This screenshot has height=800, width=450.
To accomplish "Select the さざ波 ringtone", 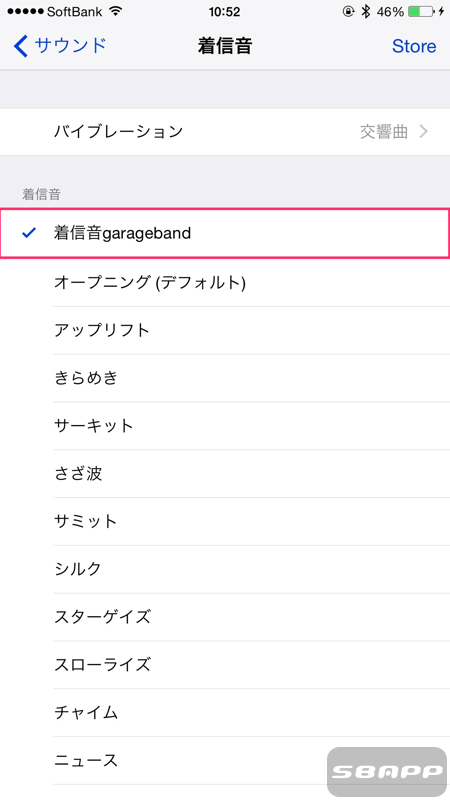I will (225, 473).
